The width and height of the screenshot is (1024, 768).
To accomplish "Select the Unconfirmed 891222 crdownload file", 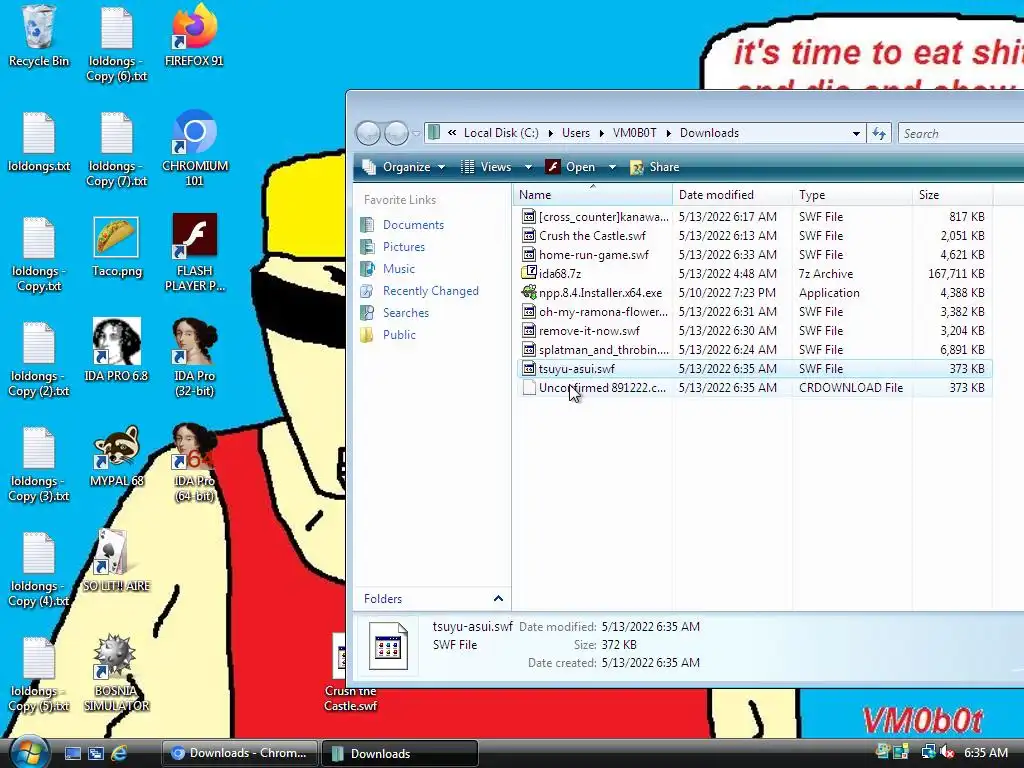I will click(754, 388).
